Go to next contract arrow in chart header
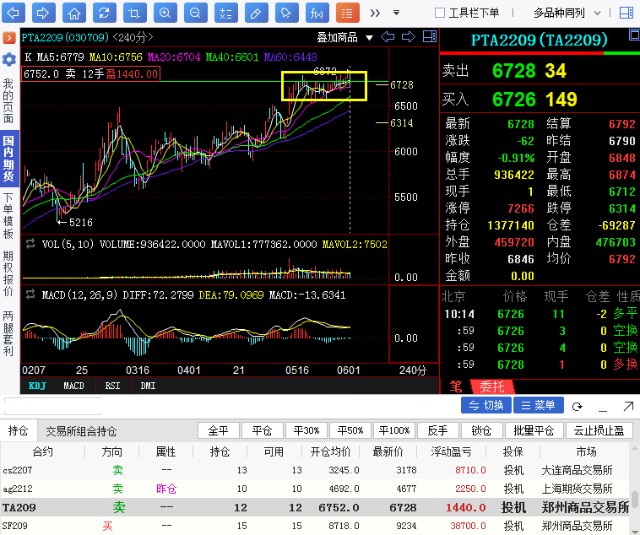640x535 pixels. 408,37
